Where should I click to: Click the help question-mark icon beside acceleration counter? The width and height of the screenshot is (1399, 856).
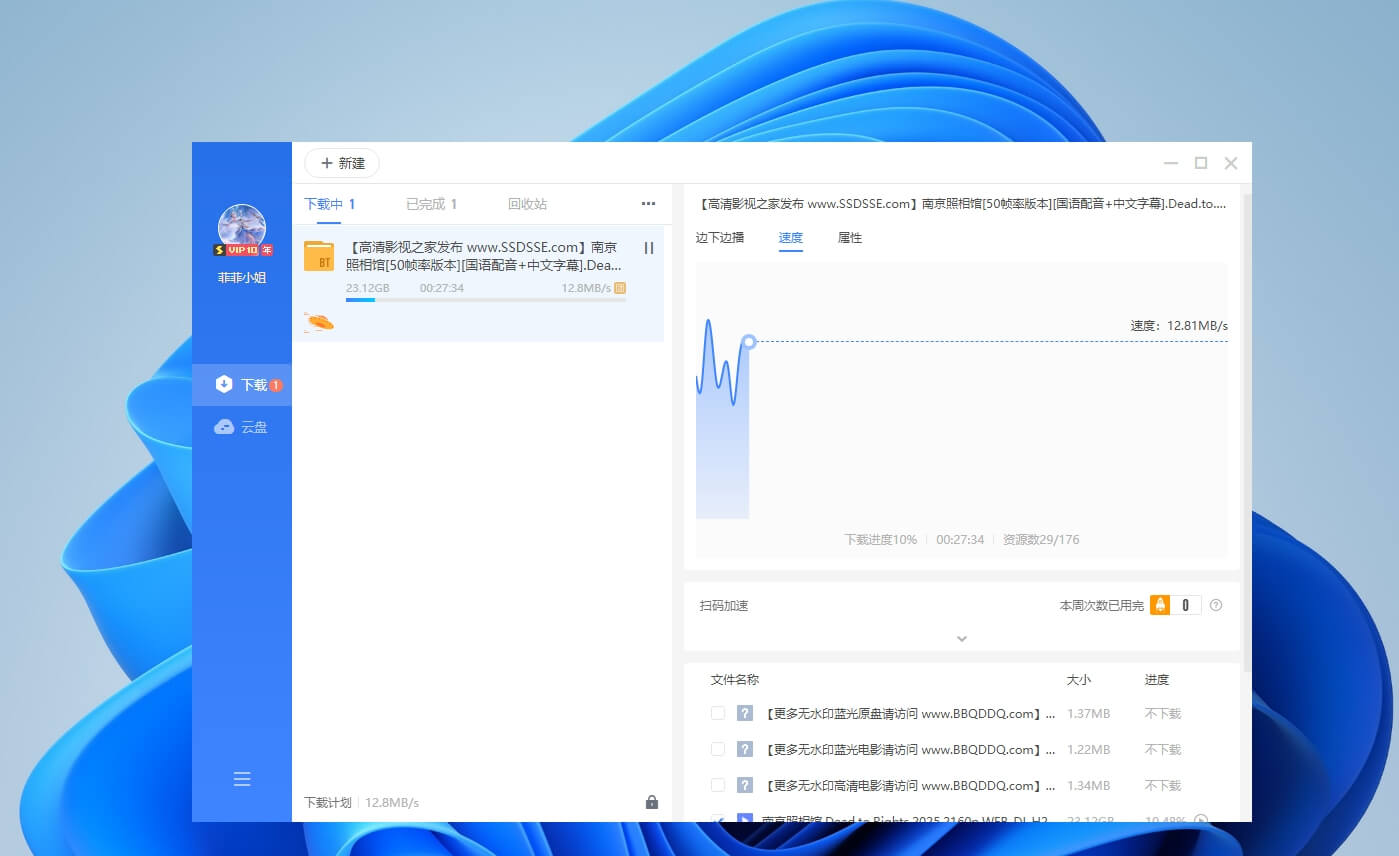click(1216, 605)
